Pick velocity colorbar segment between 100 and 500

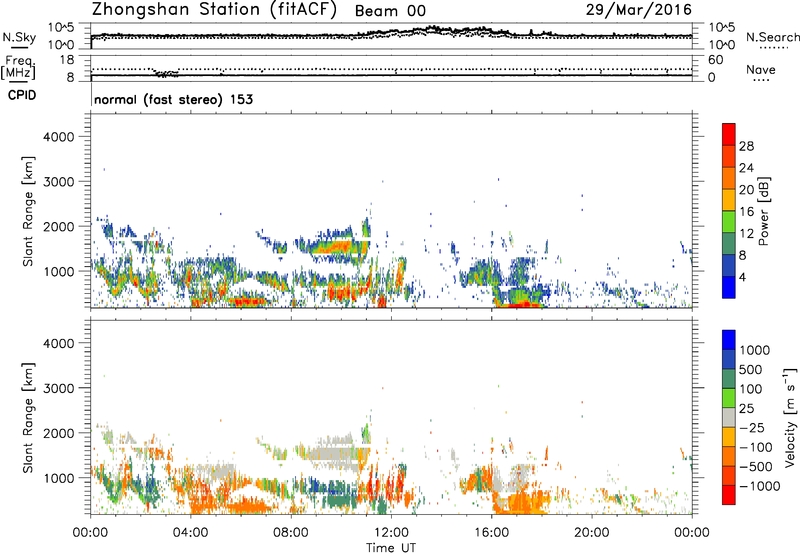[729, 379]
